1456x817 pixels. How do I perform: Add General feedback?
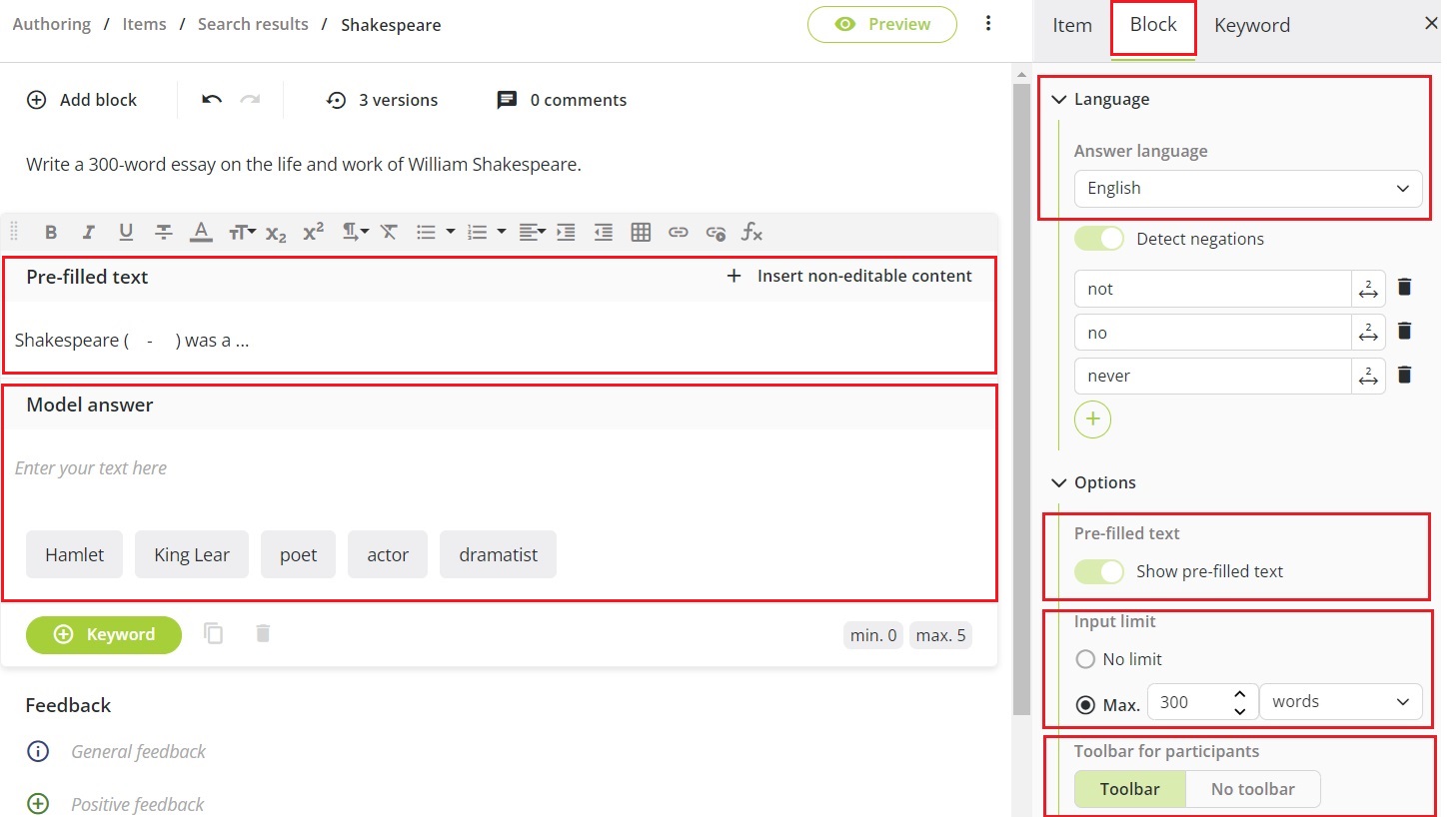[x=138, y=751]
